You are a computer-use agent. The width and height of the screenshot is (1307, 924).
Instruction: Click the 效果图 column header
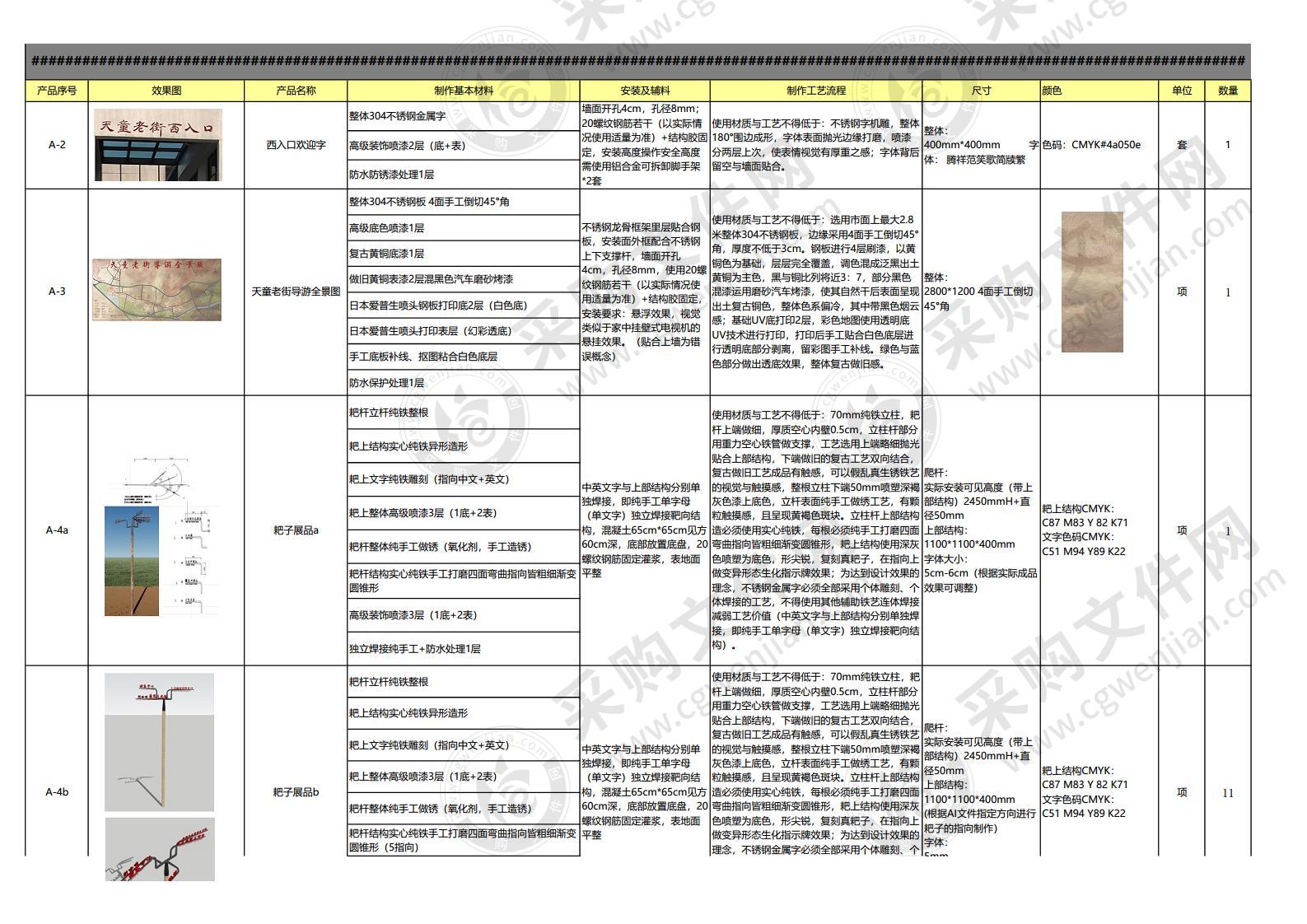point(166,91)
